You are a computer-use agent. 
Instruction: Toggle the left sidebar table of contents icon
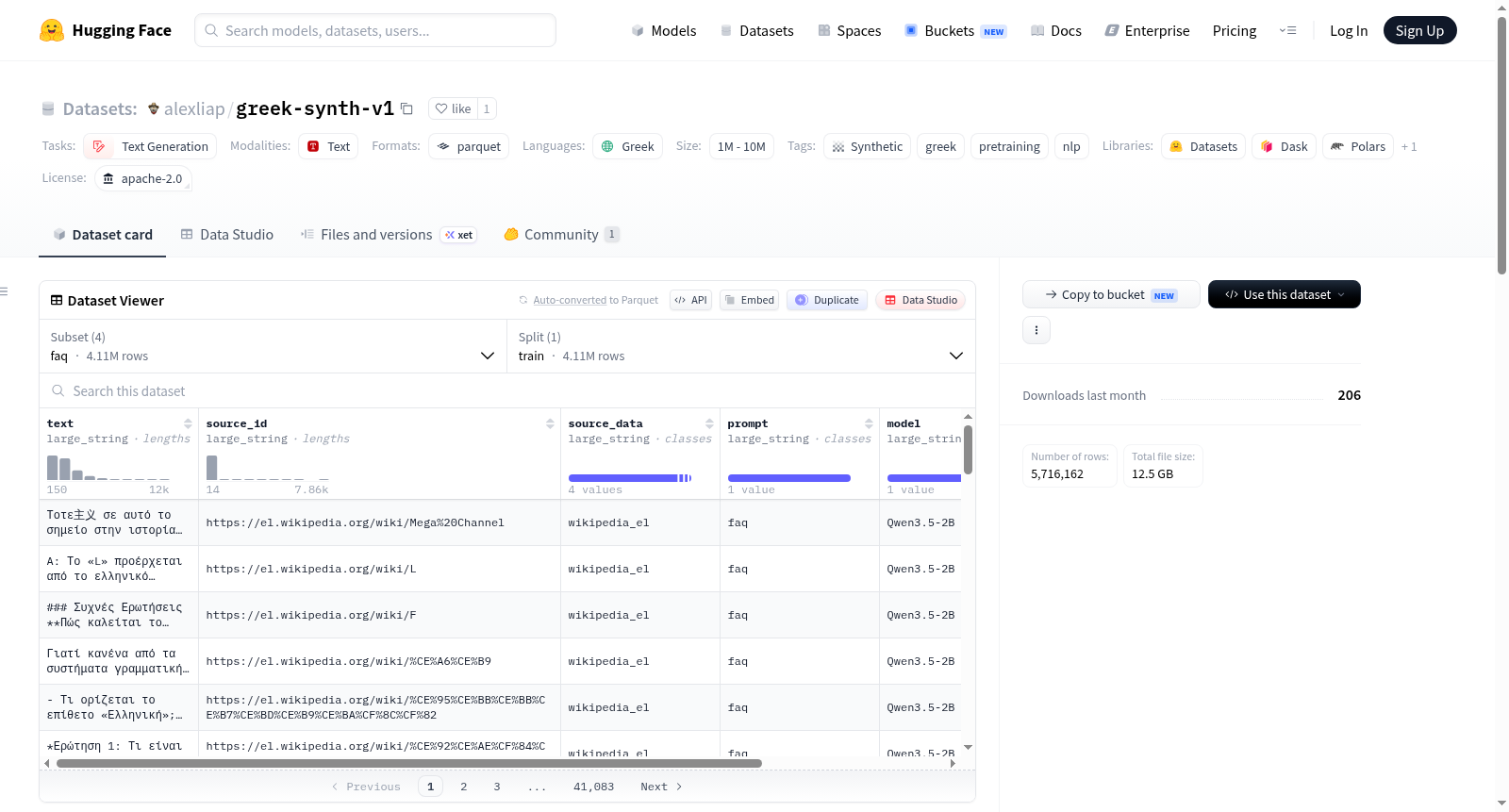click(x=5, y=291)
